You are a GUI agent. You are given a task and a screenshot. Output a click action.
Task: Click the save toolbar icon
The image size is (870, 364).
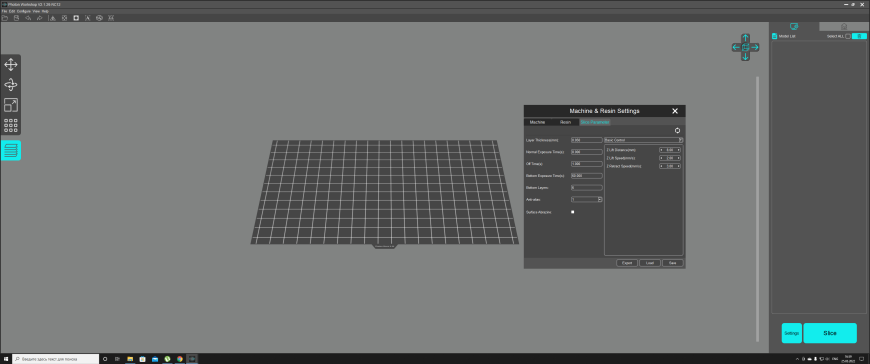(16, 18)
